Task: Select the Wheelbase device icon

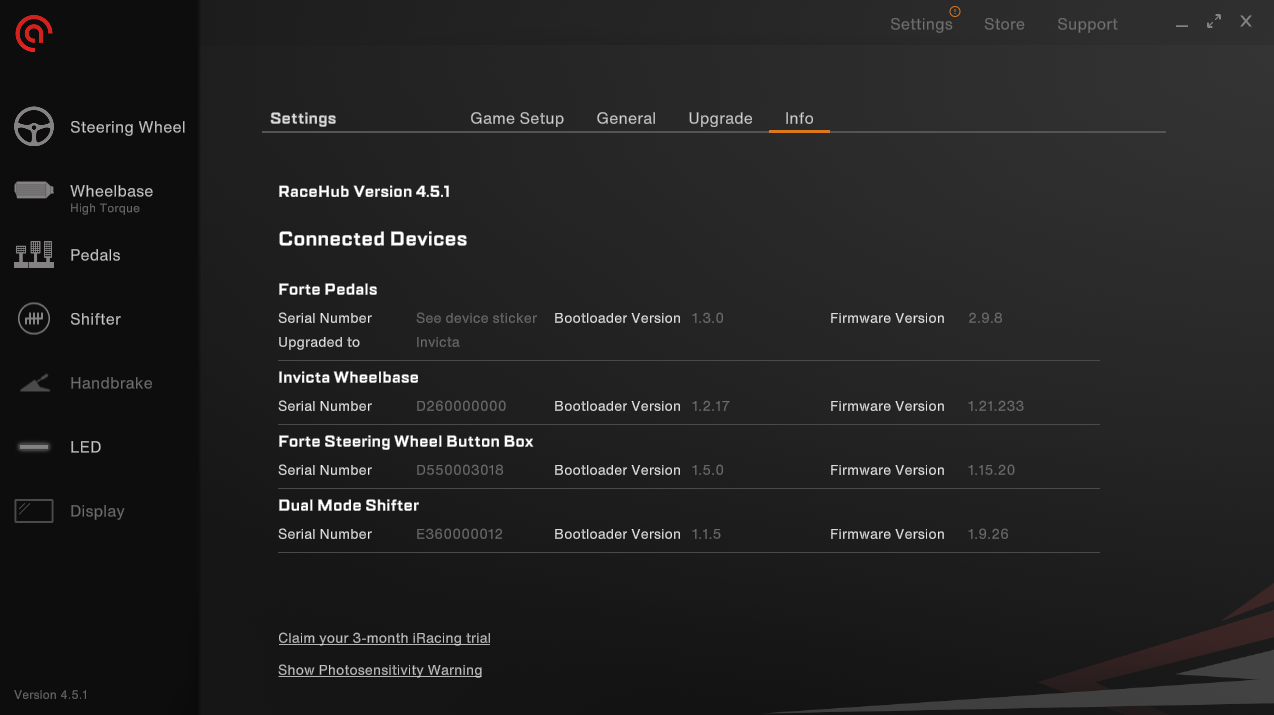Action: pos(34,190)
